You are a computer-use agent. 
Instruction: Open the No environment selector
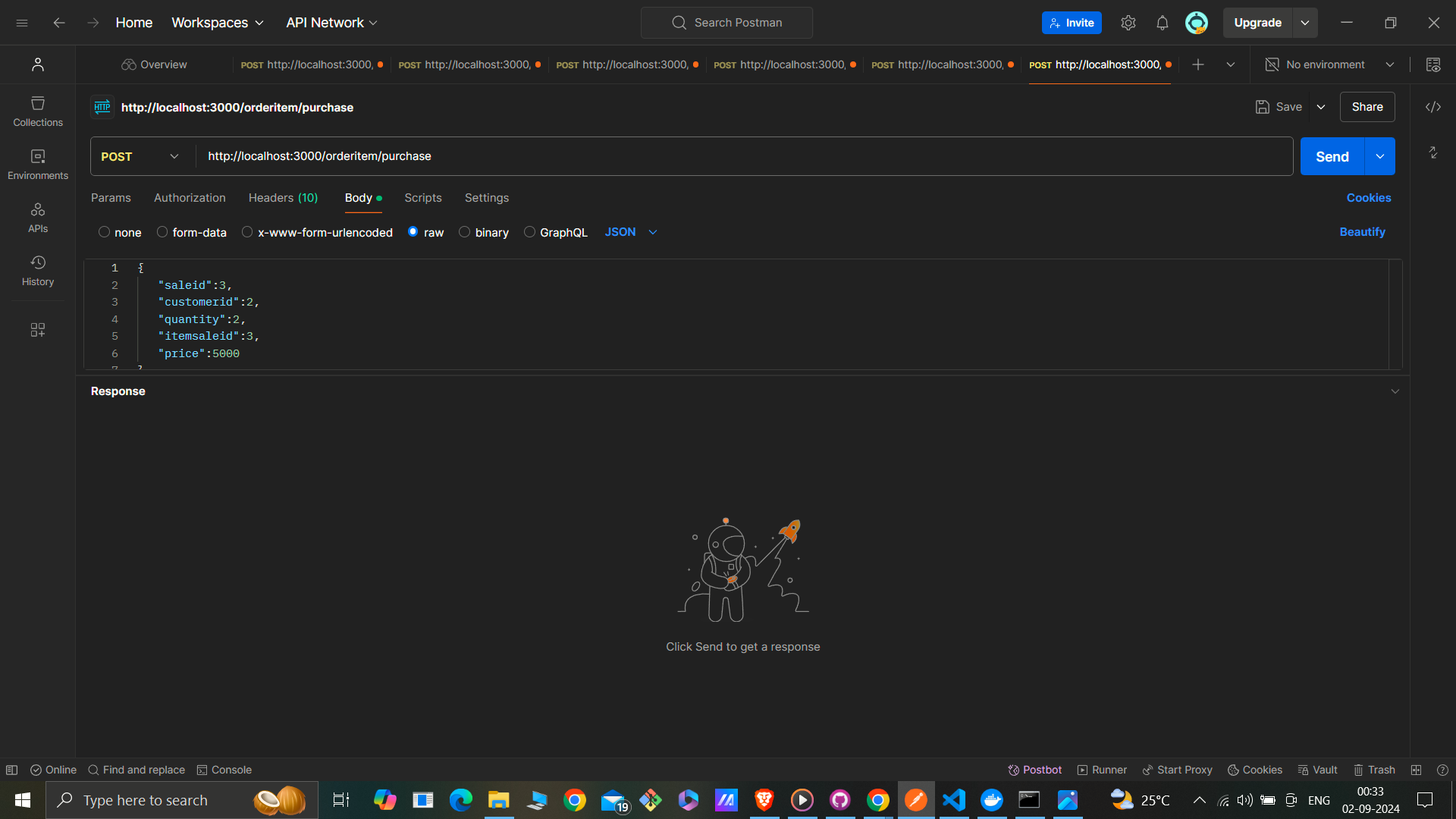(x=1330, y=64)
